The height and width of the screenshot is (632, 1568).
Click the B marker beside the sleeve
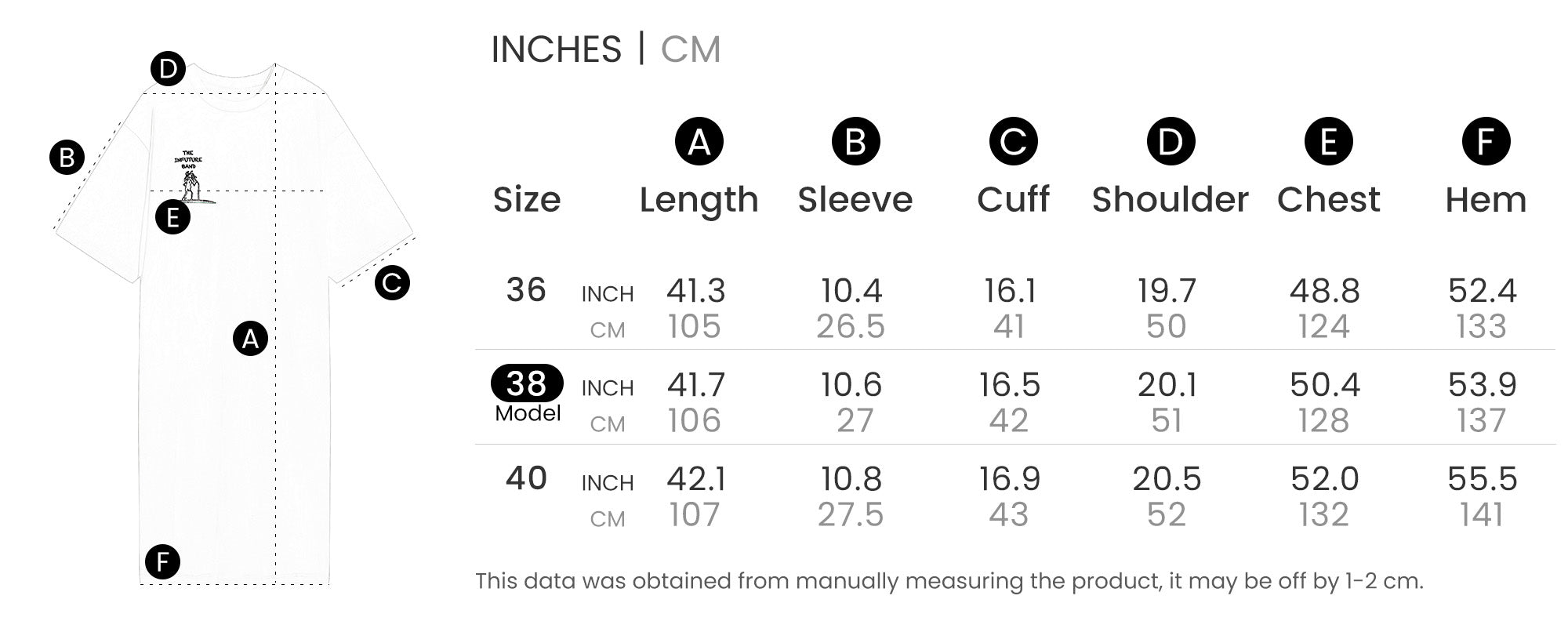tap(67, 157)
